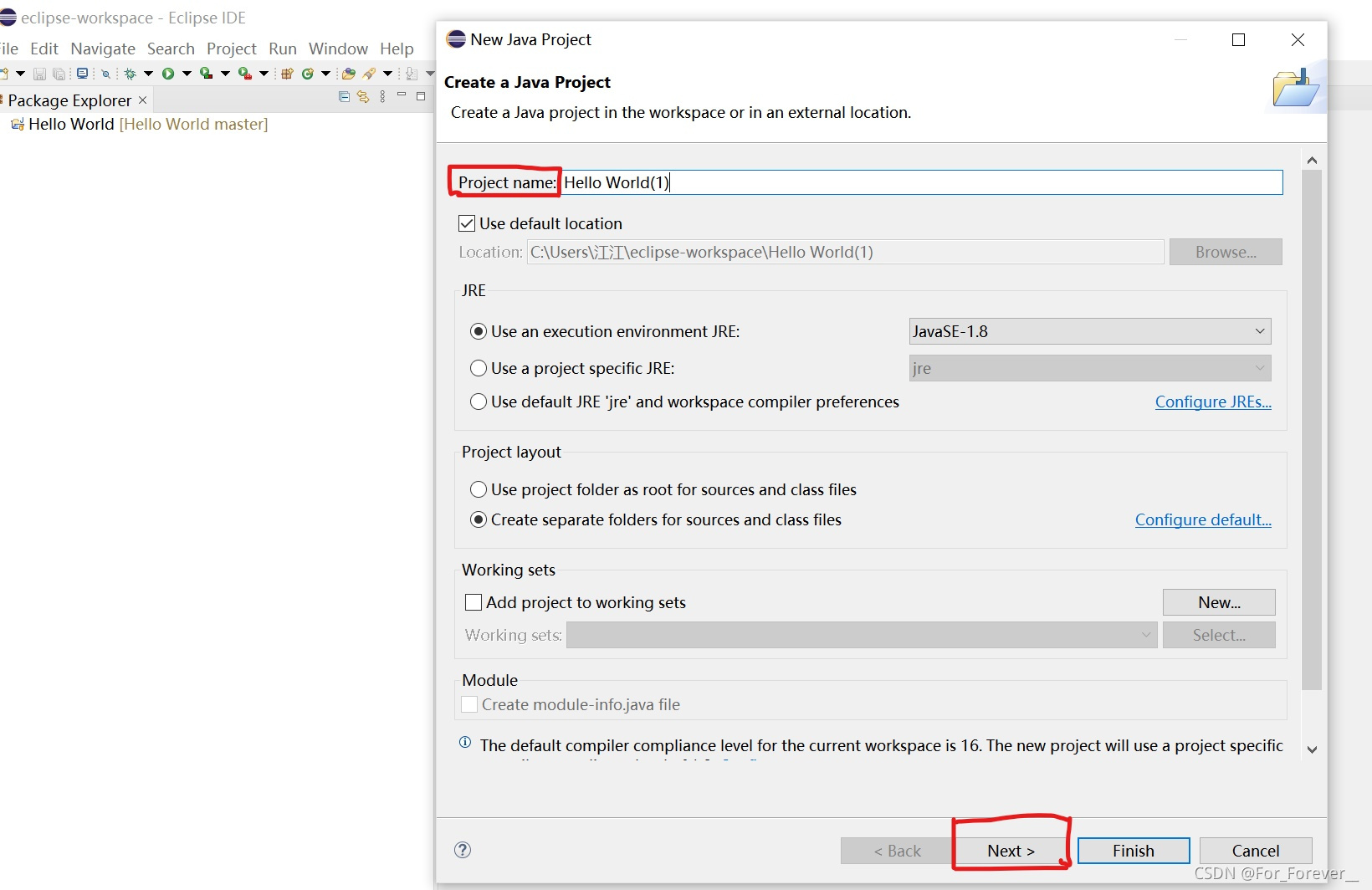This screenshot has height=890, width=1372.
Task: Open the New Java Class dropdown arrow
Action: (325, 74)
